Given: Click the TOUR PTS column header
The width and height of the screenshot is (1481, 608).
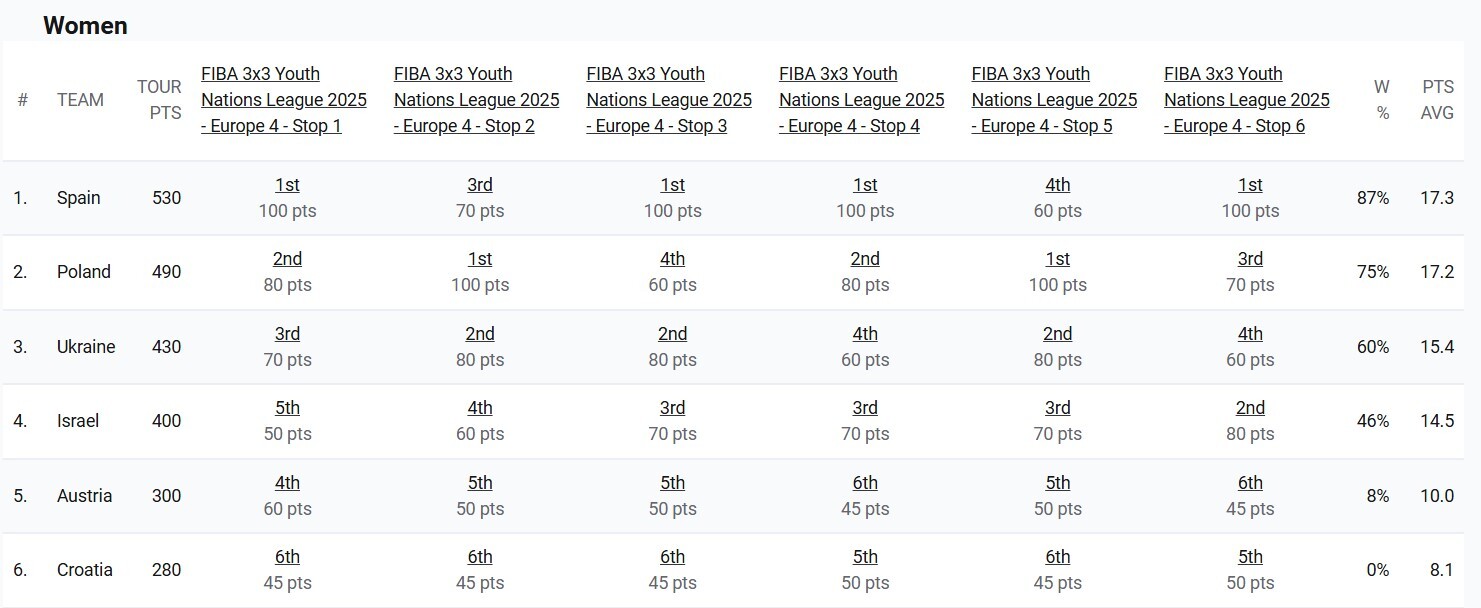Looking at the screenshot, I should [160, 100].
